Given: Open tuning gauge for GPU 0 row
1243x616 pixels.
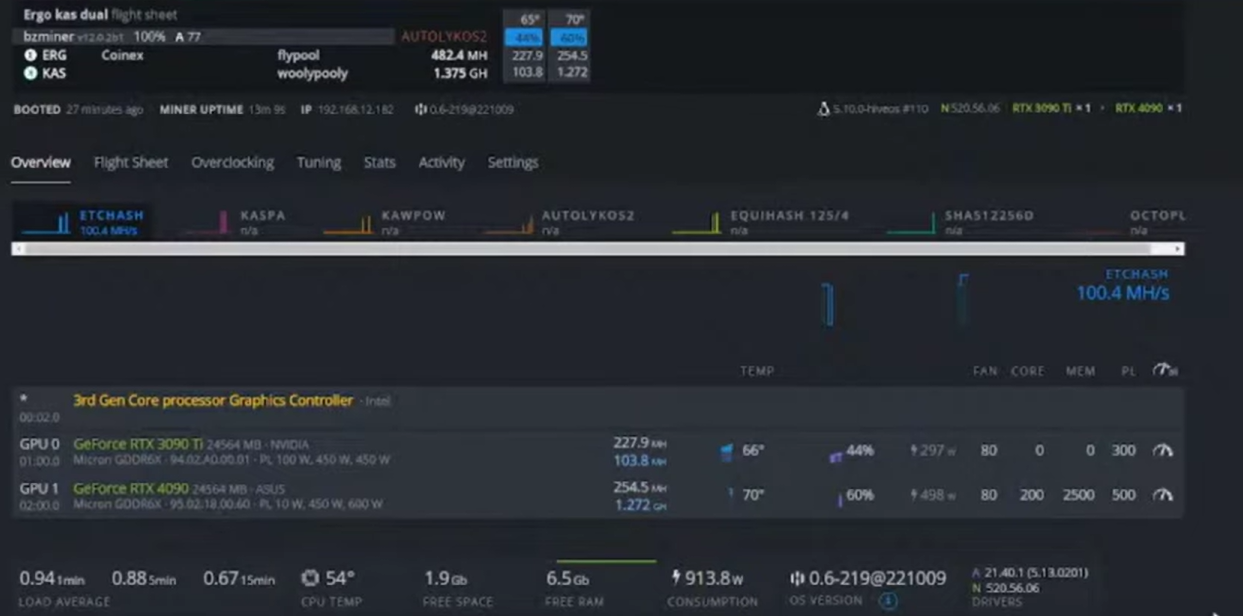Looking at the screenshot, I should (x=1162, y=451).
